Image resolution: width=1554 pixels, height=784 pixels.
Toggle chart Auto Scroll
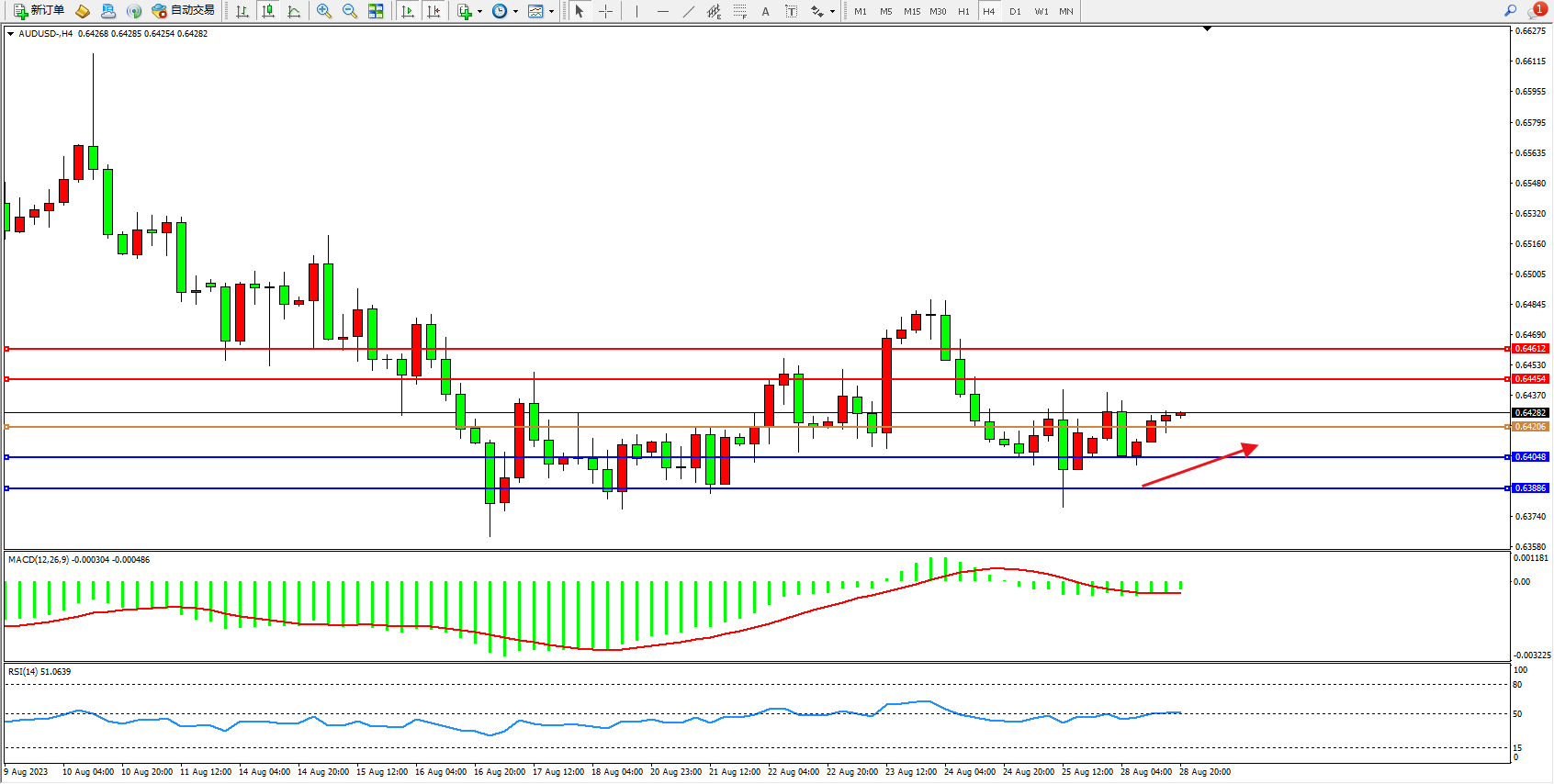(408, 11)
